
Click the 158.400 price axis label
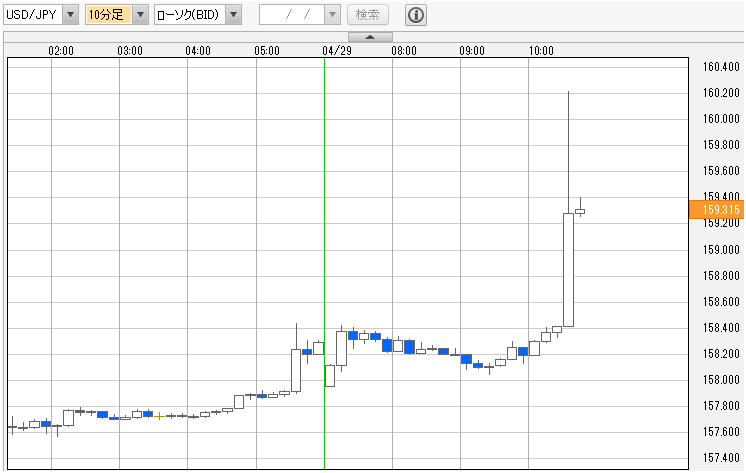coord(721,327)
